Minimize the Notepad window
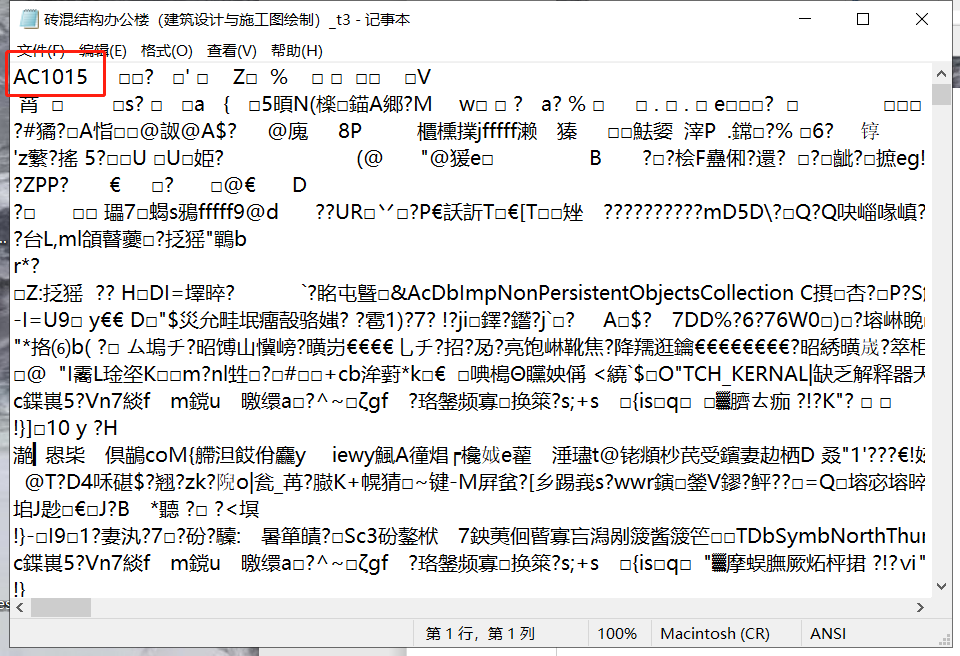This screenshot has height=656, width=960. point(804,19)
